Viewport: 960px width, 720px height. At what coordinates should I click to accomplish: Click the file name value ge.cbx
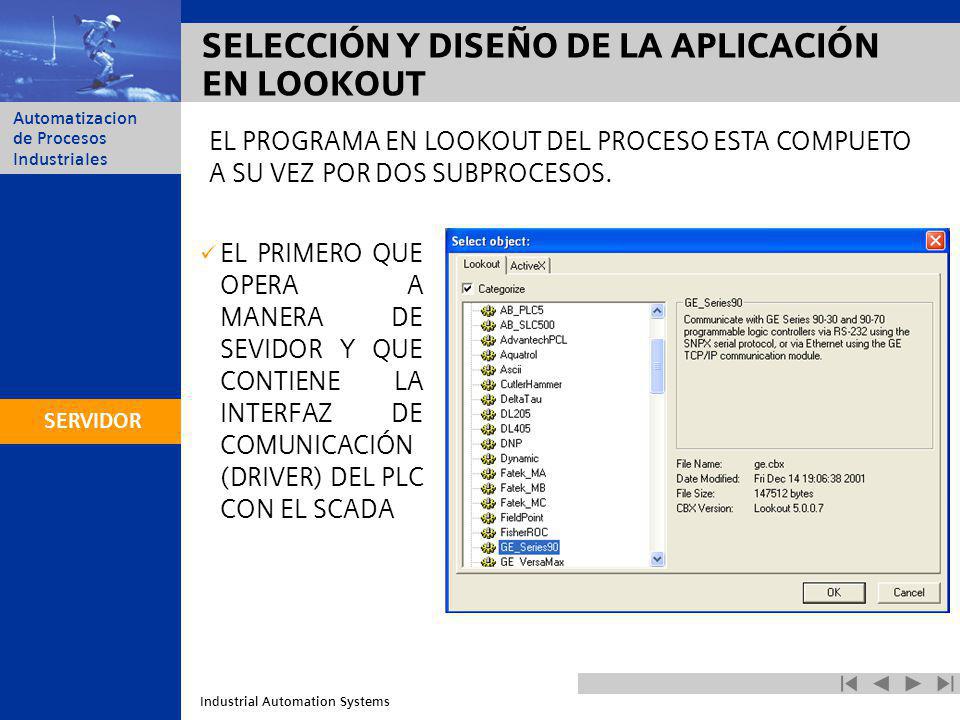coord(769,464)
